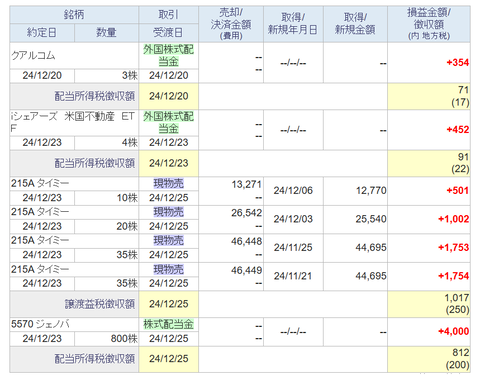The height and width of the screenshot is (380, 480).
Task: Click the +1,002 profit value
Action: (x=453, y=219)
